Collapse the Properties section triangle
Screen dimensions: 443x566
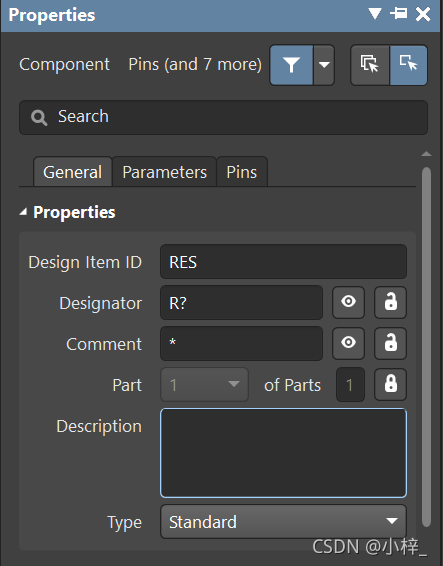23,212
